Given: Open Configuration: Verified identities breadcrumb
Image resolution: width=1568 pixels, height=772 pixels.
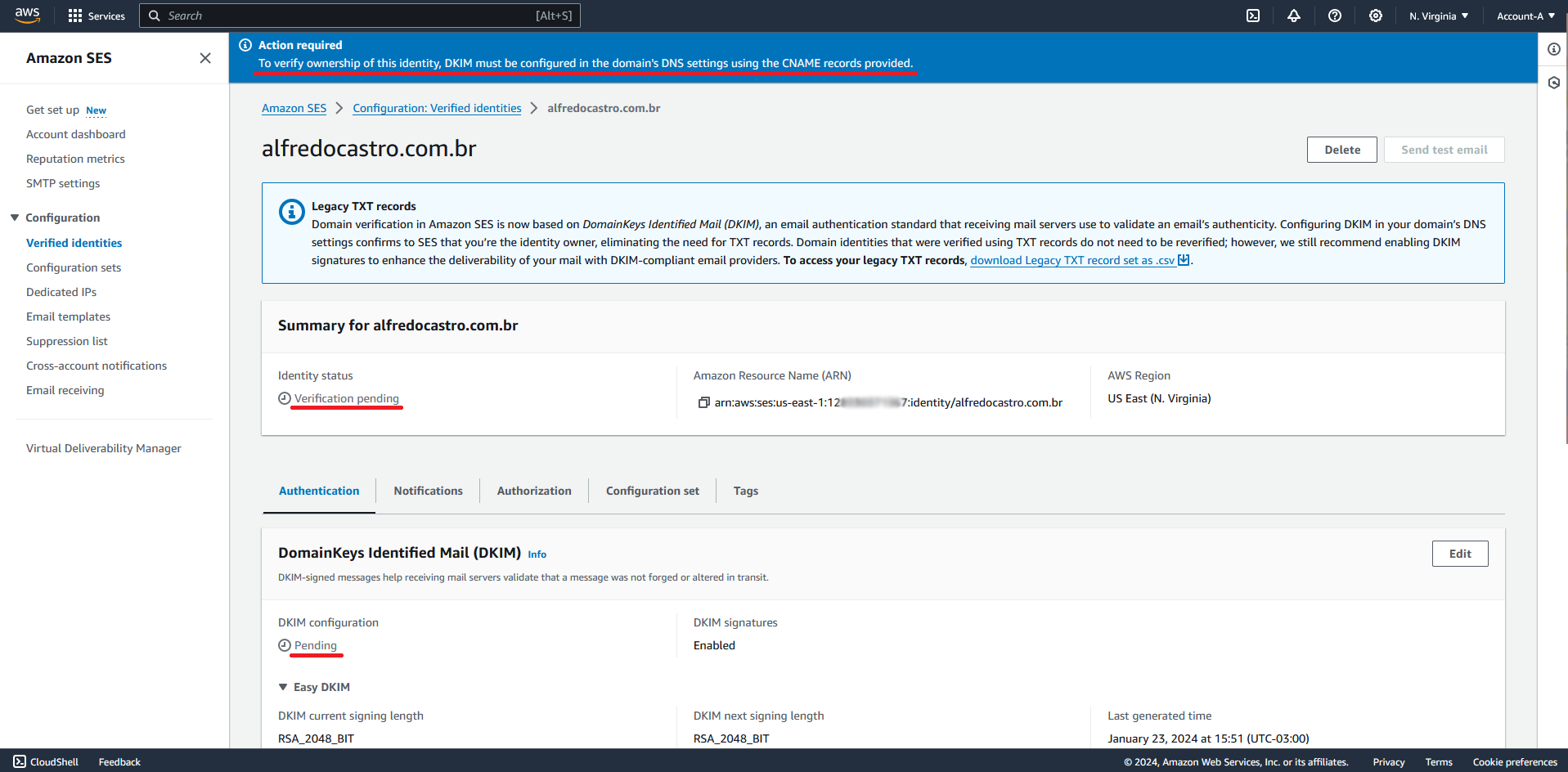Looking at the screenshot, I should pos(437,108).
